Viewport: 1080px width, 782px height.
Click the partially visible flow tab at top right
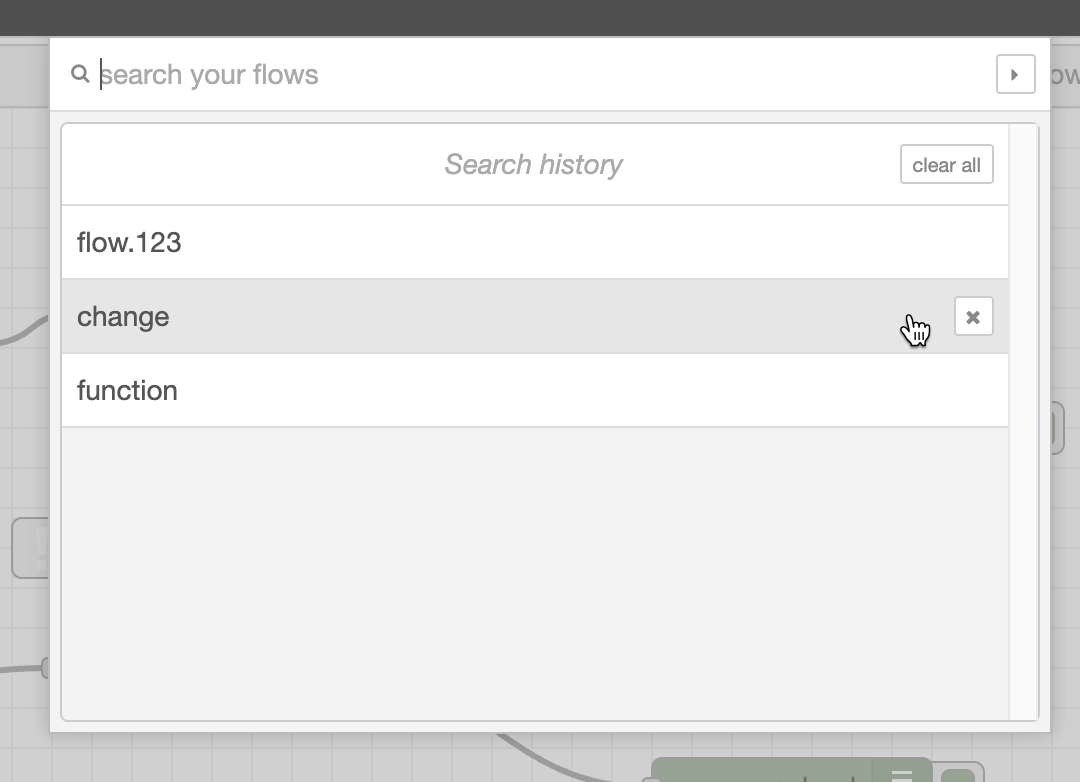tap(1065, 74)
